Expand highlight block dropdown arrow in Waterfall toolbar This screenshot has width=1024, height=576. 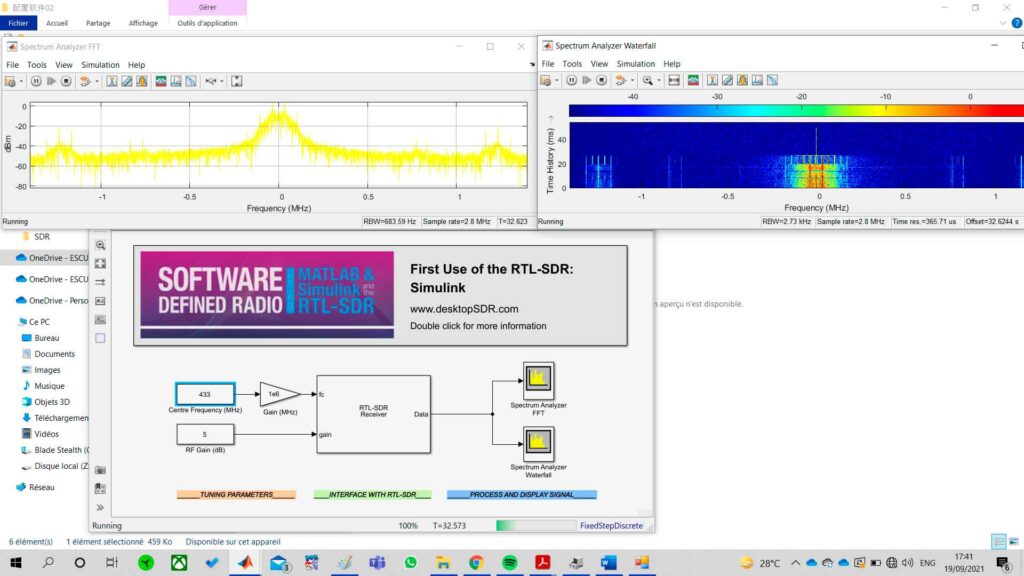632,80
